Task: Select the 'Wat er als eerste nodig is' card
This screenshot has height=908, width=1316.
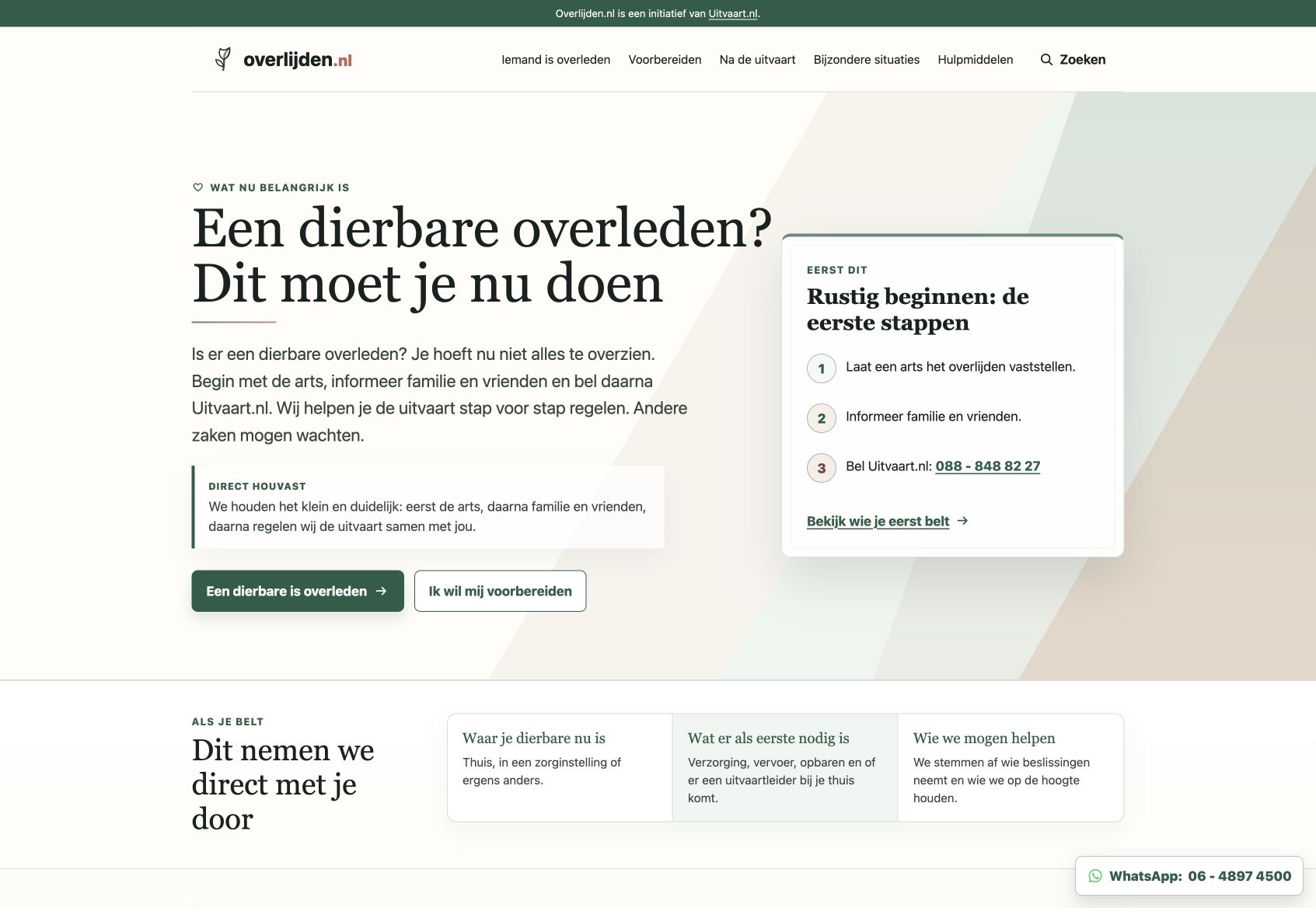Action: point(785,767)
